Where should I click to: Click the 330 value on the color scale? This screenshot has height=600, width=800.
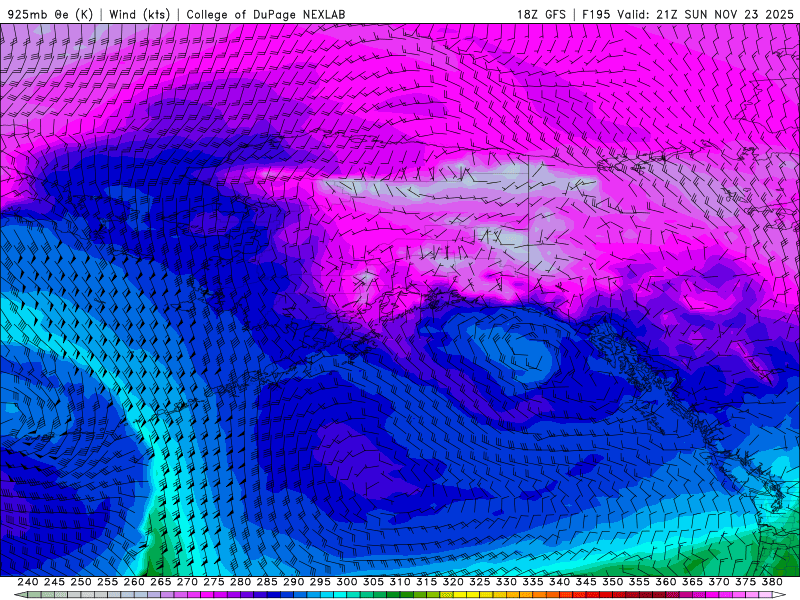(x=506, y=582)
